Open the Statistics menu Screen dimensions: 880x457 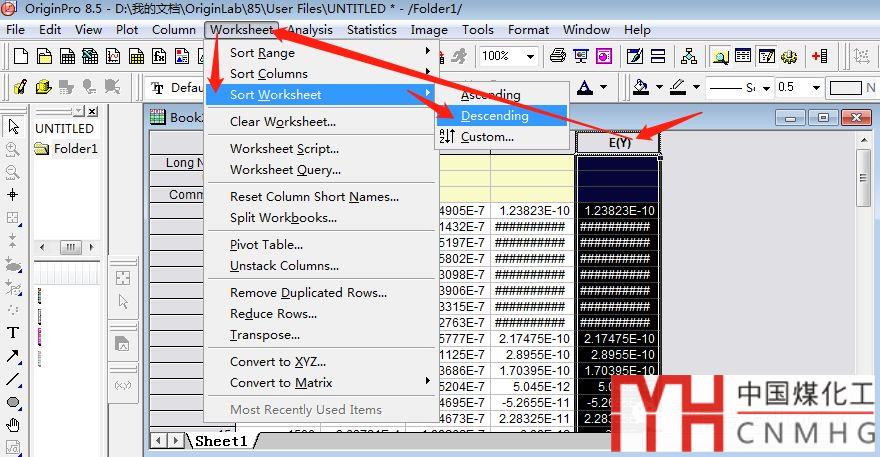coord(372,30)
